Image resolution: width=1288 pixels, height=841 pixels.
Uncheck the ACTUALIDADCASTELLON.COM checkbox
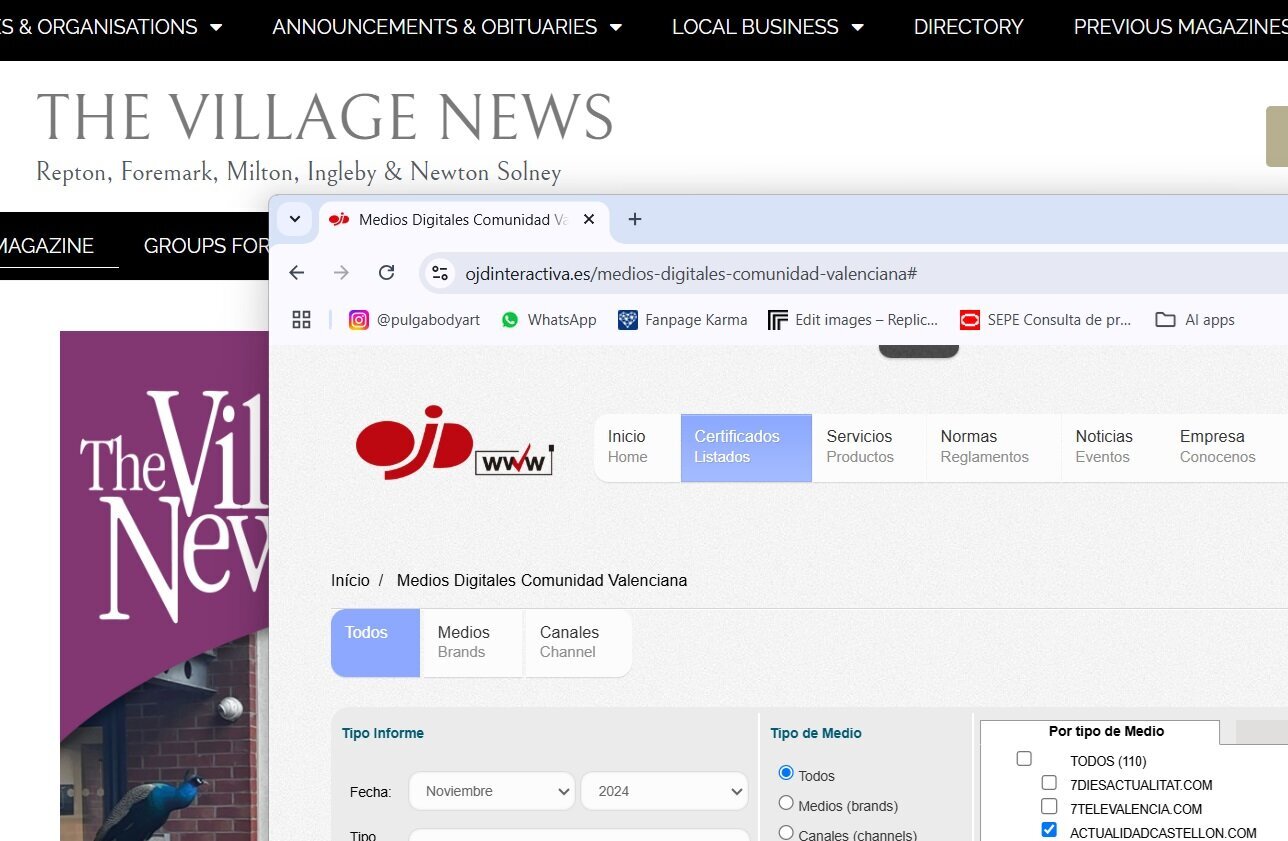pos(1049,830)
